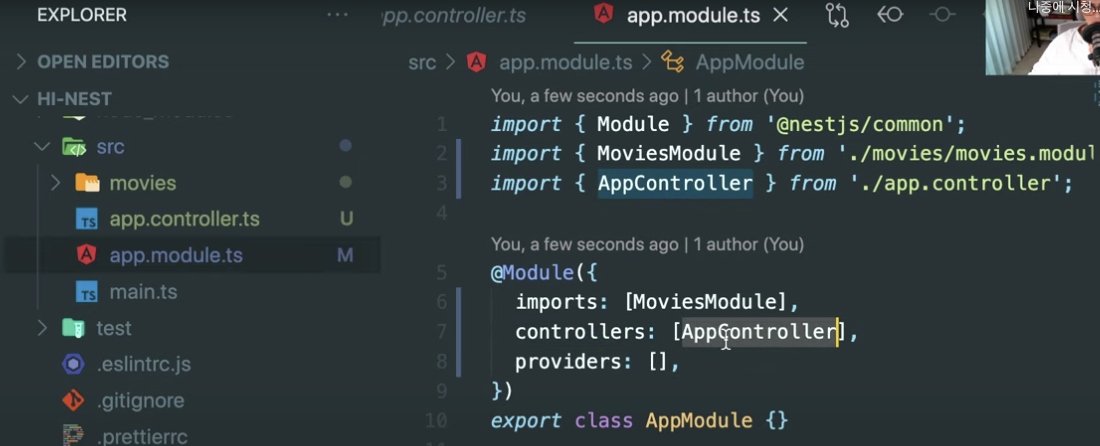Screen dimensions: 1100x446
Task: Close the app.module.ts tab
Action: click(x=781, y=15)
